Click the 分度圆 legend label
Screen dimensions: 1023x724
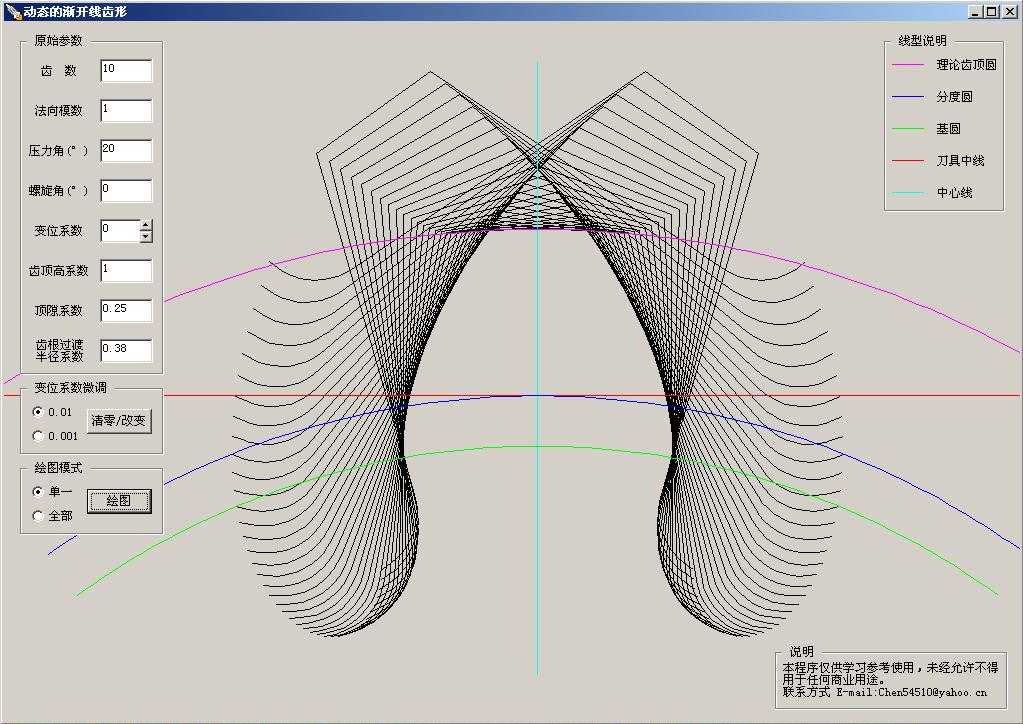(954, 97)
